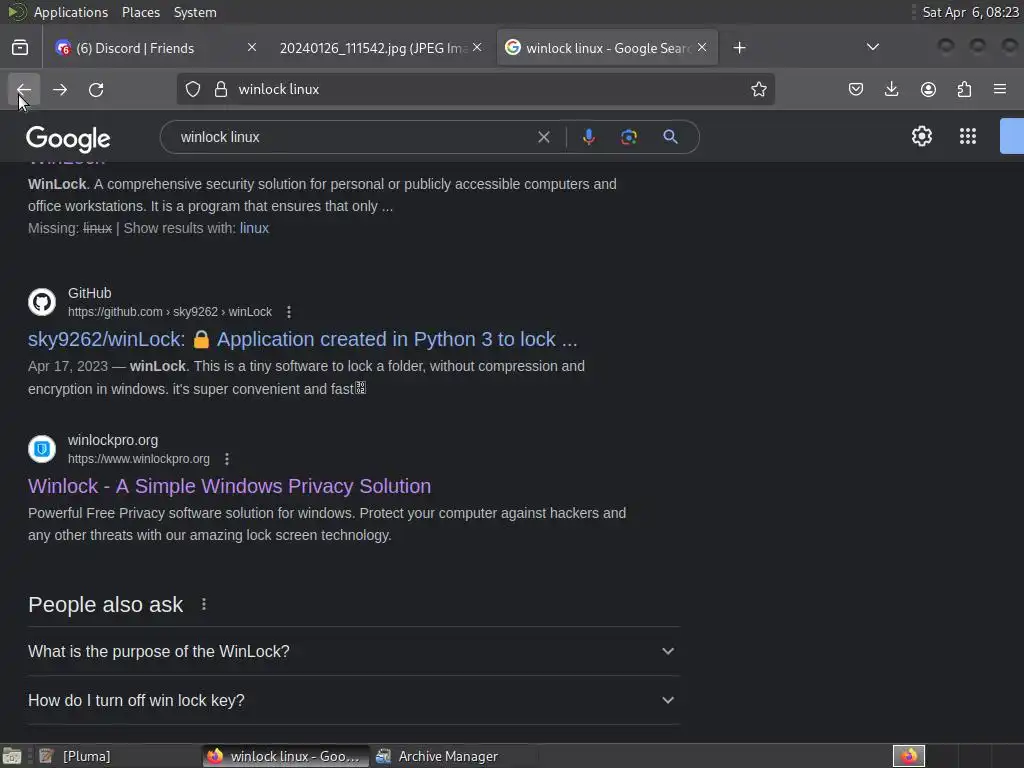
Task: Show desktop via bottom-left taskbar icon
Action: click(12, 756)
